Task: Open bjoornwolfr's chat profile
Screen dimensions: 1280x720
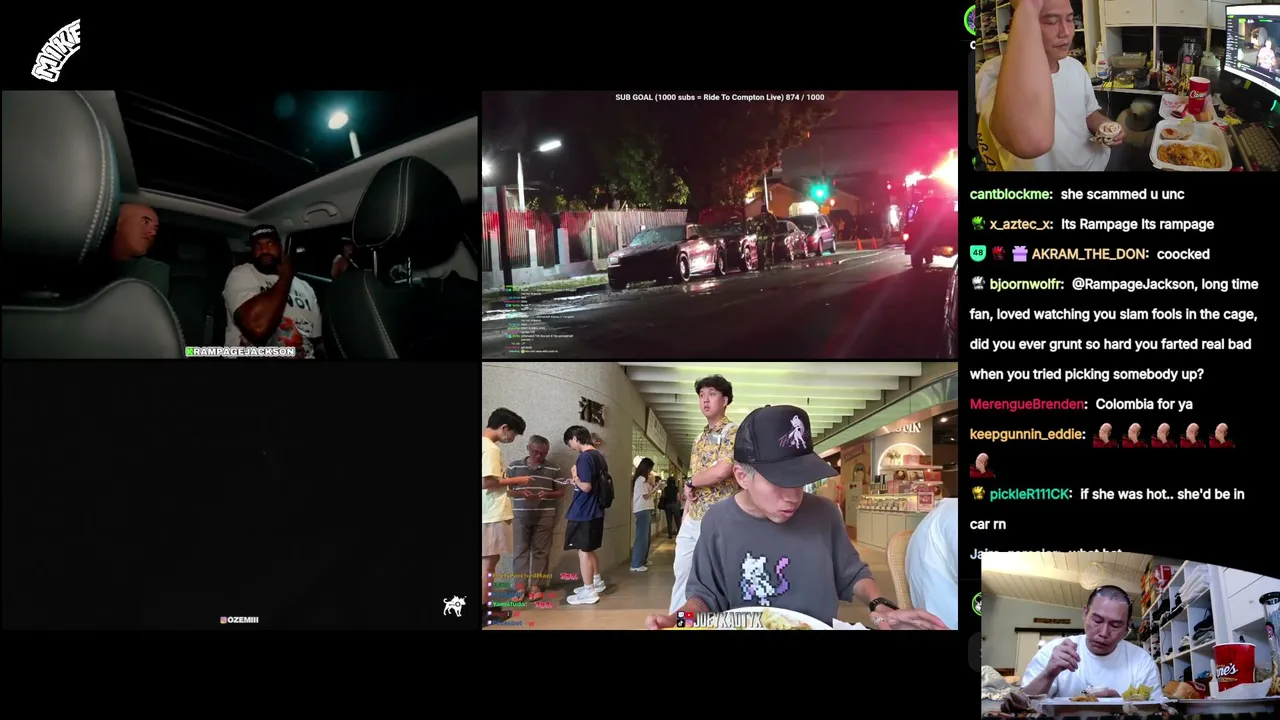Action: (x=1026, y=284)
